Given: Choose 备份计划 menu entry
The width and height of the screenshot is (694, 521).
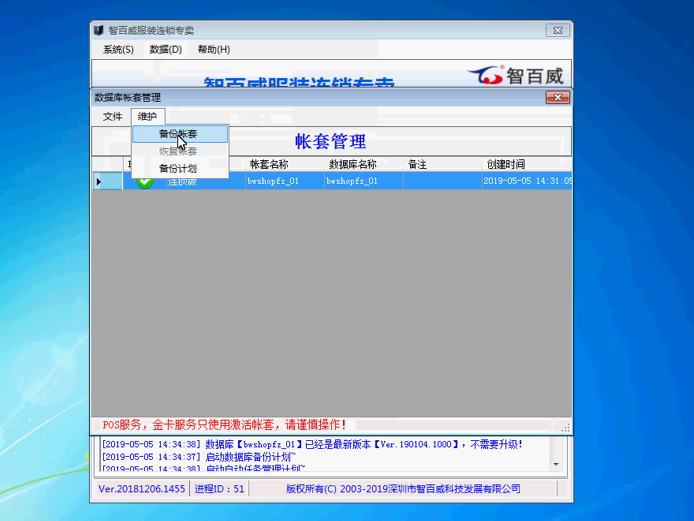Looking at the screenshot, I should click(x=178, y=168).
